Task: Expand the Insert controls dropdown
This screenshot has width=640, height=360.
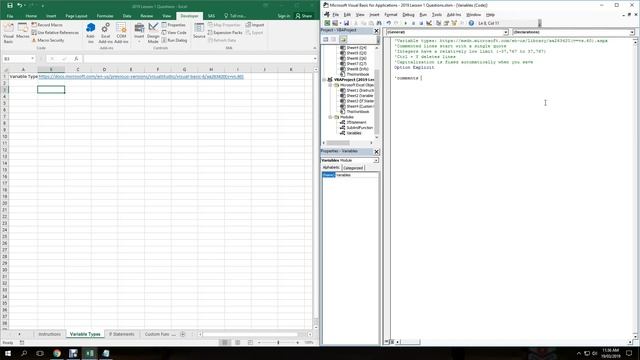Action: [139, 33]
